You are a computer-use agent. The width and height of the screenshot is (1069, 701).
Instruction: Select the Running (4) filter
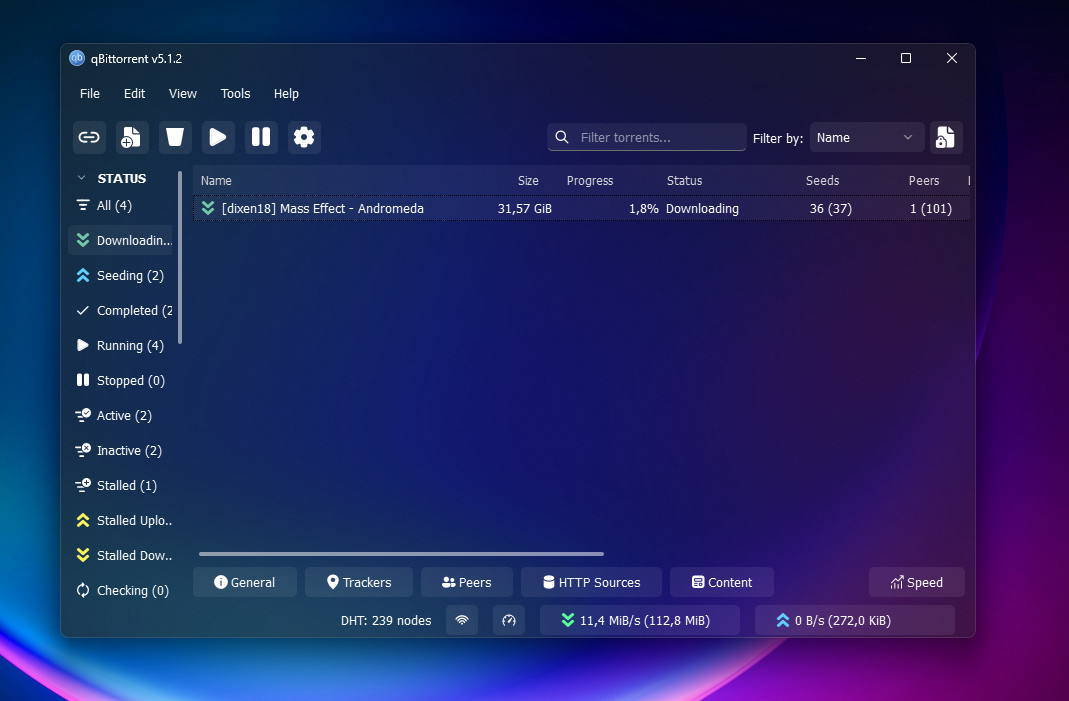point(121,346)
